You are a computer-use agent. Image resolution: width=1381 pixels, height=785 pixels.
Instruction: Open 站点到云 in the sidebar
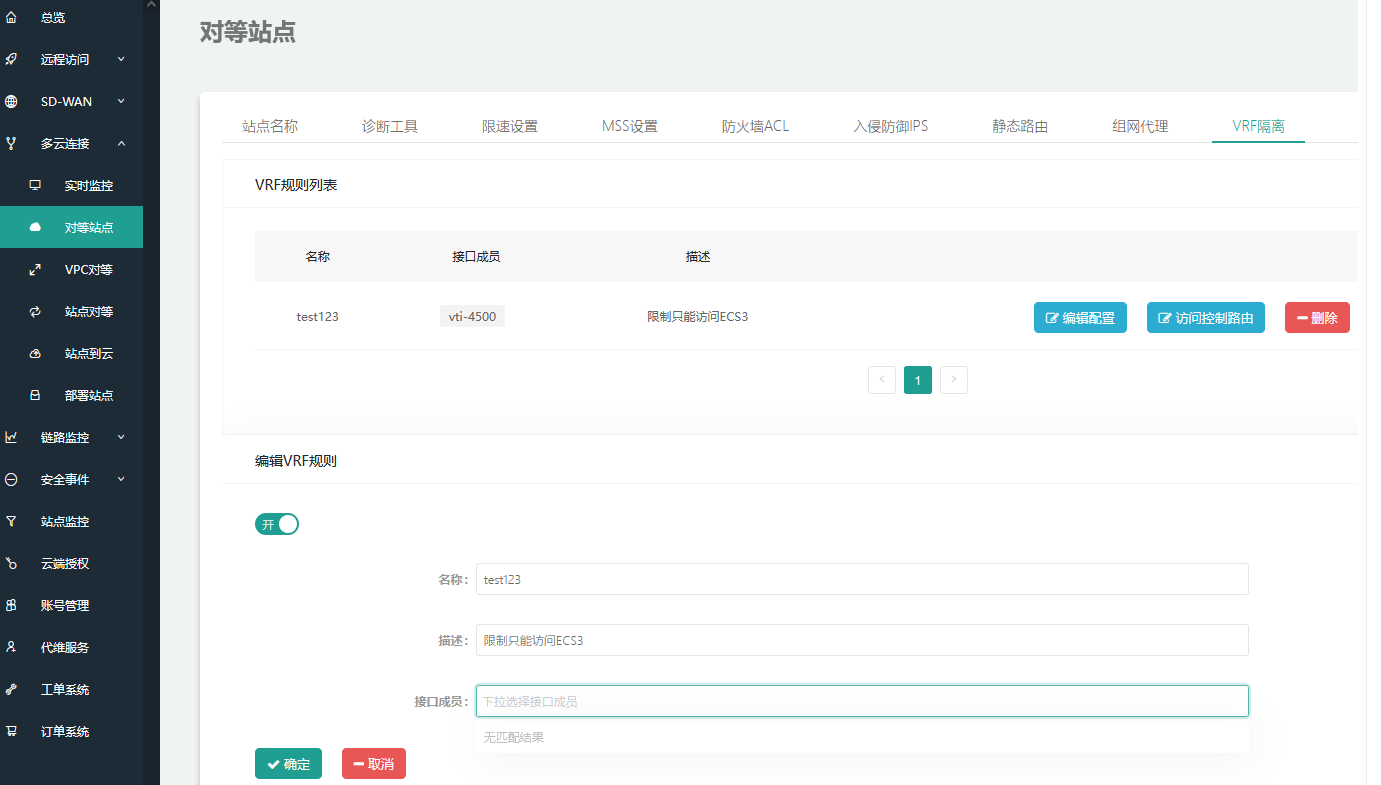pyautogui.click(x=89, y=353)
